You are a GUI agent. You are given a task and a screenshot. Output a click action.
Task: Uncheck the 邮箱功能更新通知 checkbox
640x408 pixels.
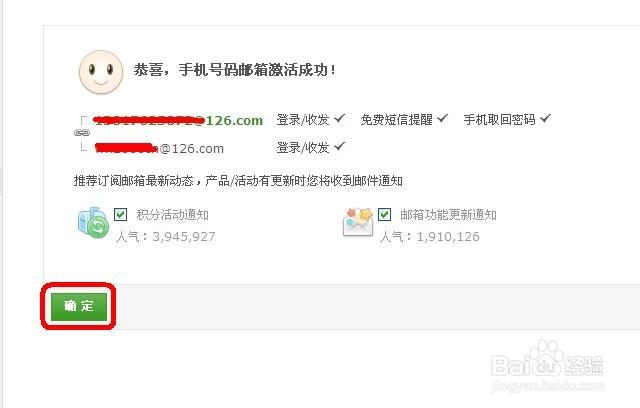click(x=384, y=214)
